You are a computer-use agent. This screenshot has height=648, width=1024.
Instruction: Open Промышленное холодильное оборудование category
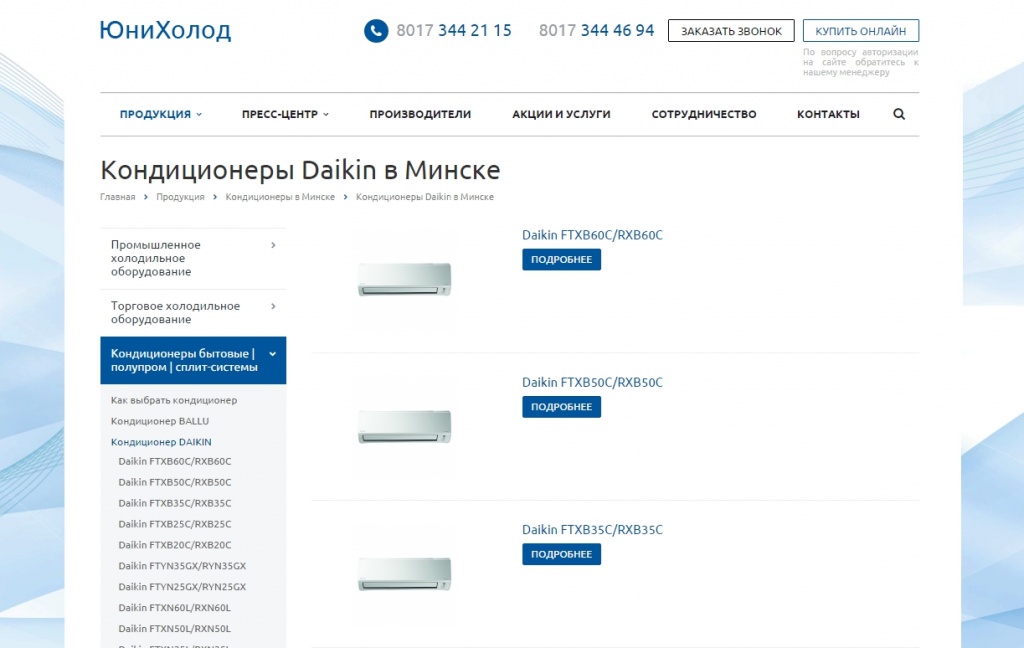(x=193, y=259)
